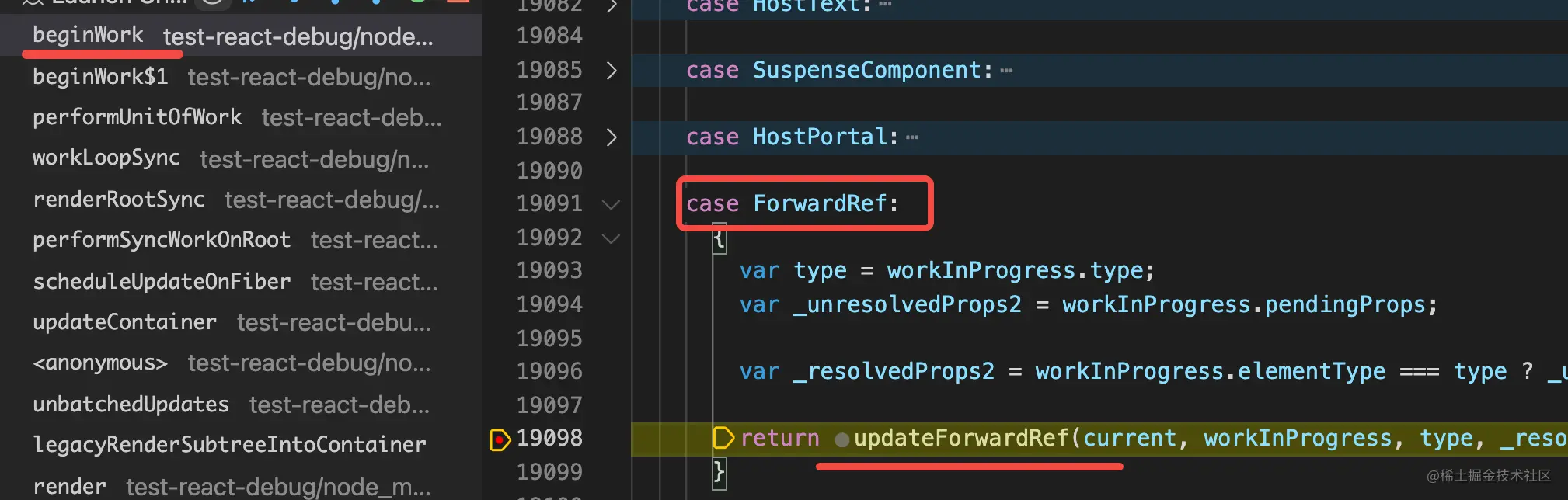This screenshot has height=500, width=1568.
Task: Click the ellipsis after SuspenseComponent to unfold
Action: 1006,71
